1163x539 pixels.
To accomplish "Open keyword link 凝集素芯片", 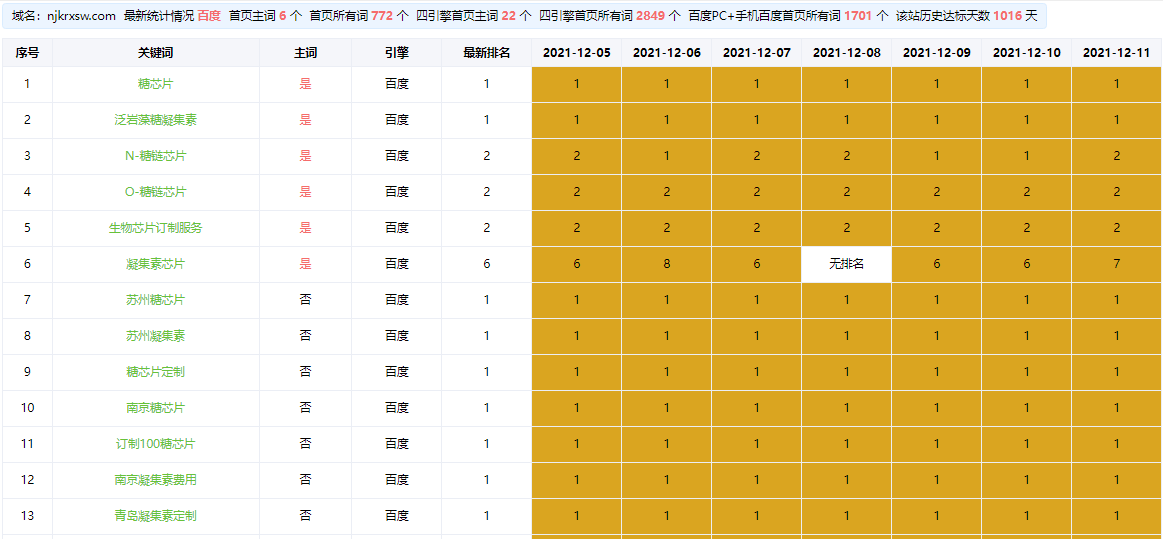I will point(156,264).
